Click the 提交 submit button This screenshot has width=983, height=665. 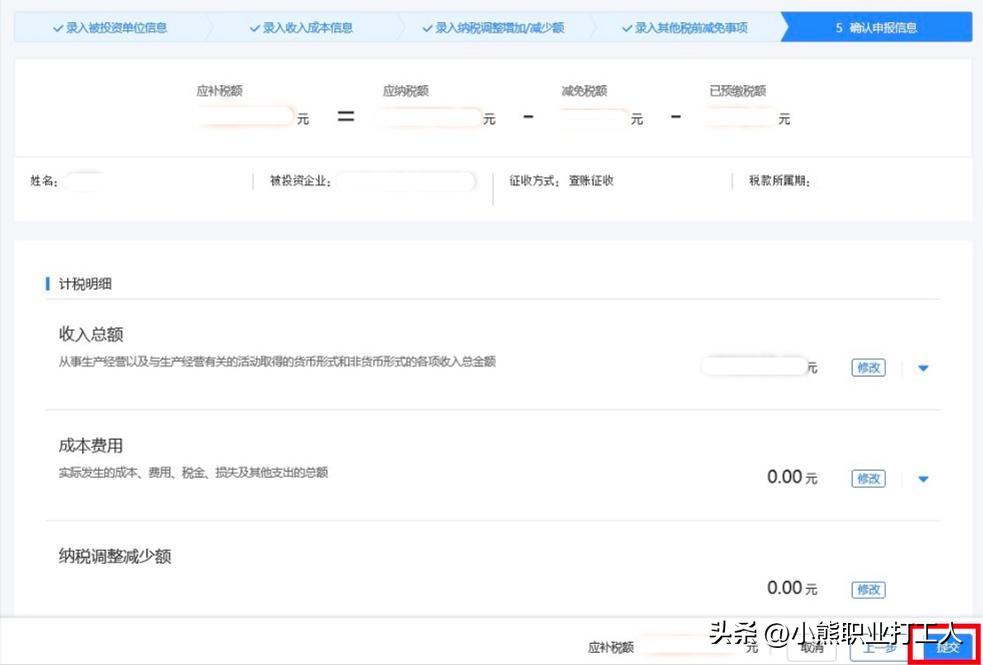(x=946, y=648)
